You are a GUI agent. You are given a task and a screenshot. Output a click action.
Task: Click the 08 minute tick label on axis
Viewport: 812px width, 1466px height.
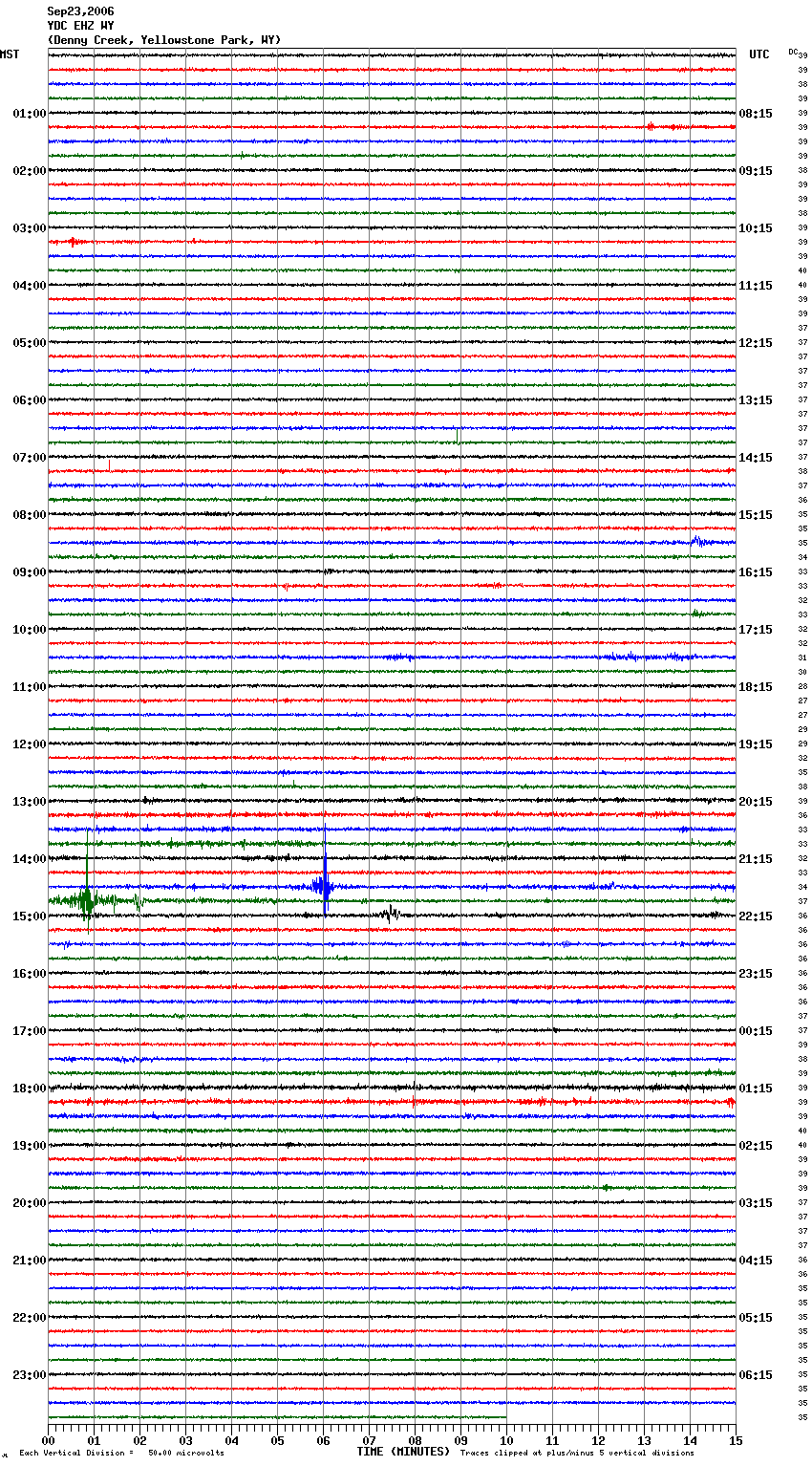[415, 1440]
